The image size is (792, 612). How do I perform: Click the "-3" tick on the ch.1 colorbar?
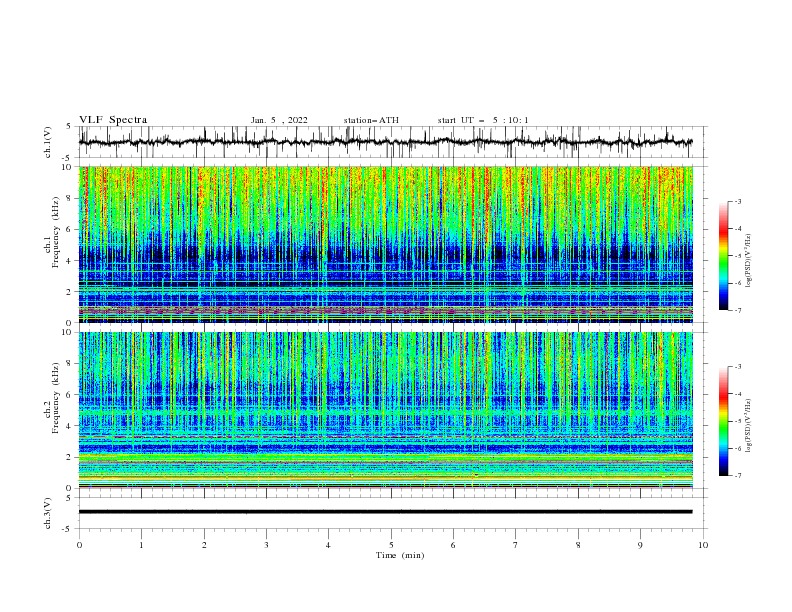tap(737, 201)
